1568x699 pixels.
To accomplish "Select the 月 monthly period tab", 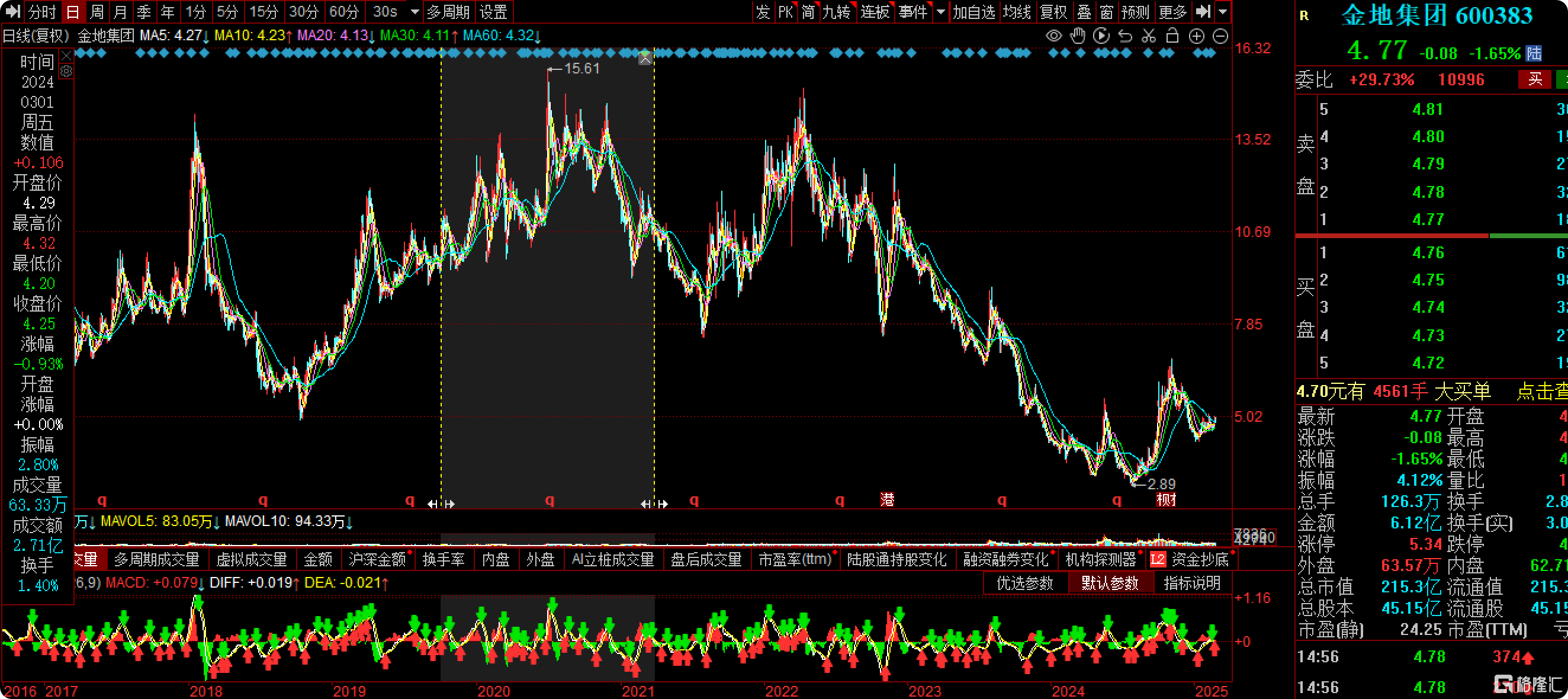I will 121,12.
